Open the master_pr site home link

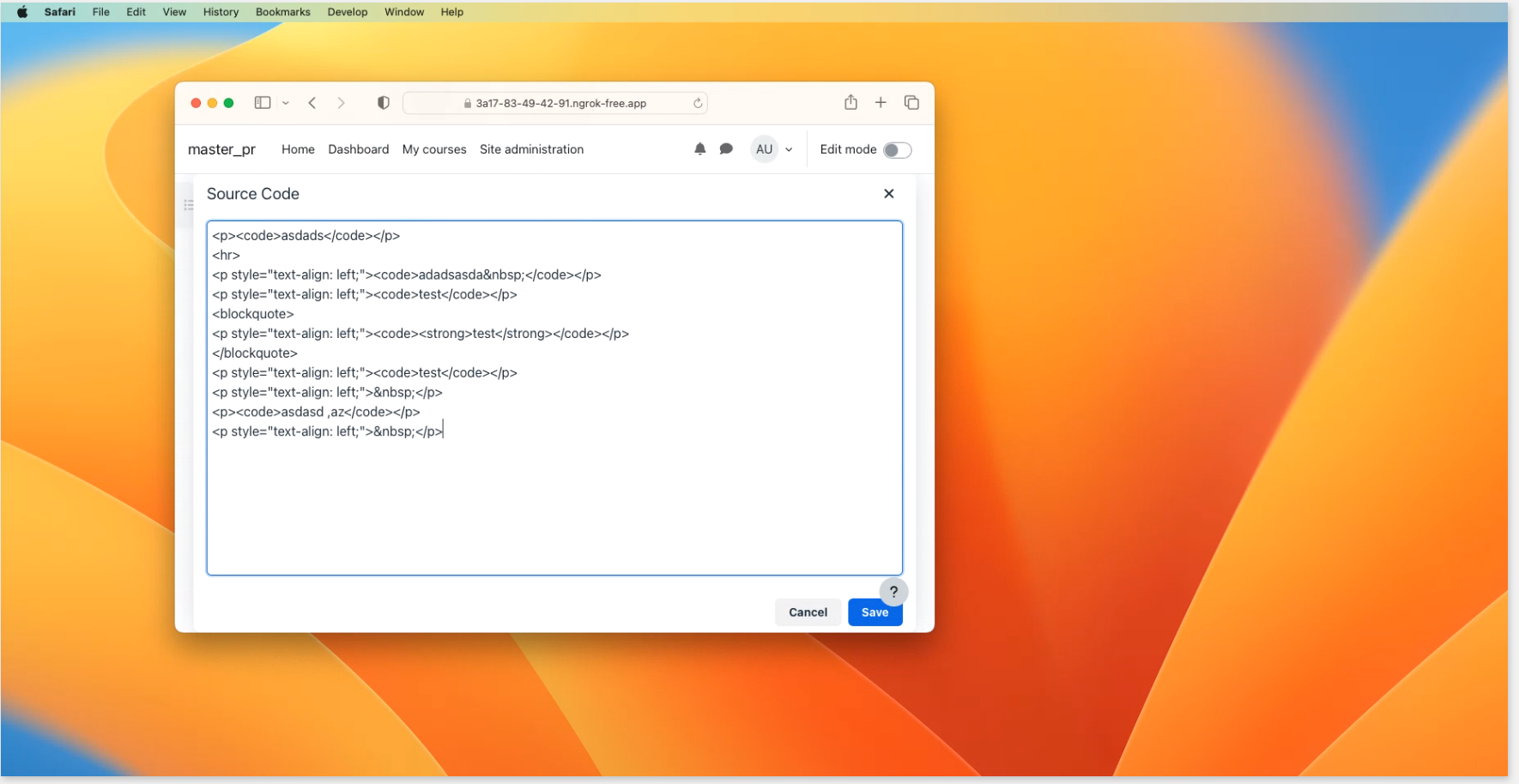221,149
